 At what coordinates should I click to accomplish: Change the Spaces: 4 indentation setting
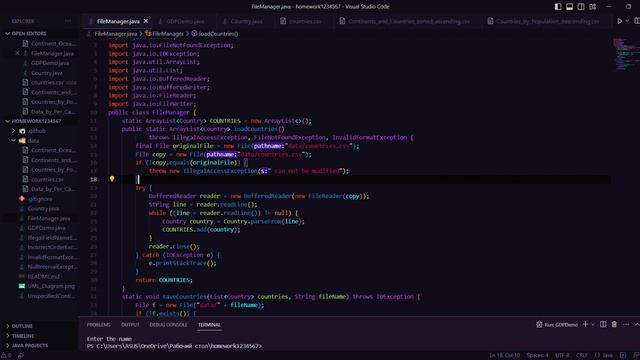(x=537, y=356)
